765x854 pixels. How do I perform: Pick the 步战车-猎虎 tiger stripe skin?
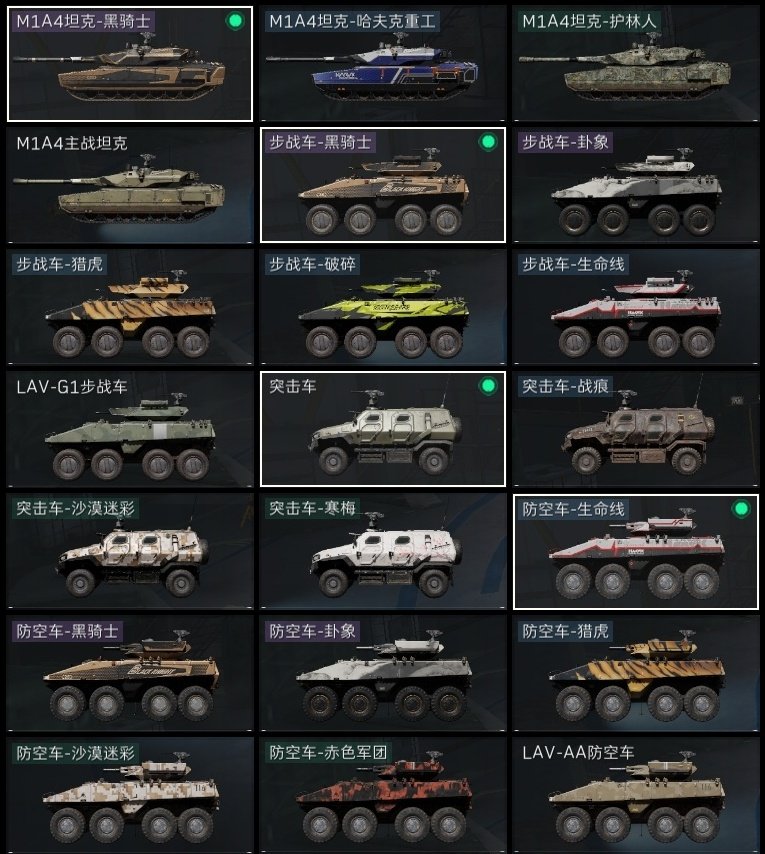click(130, 307)
